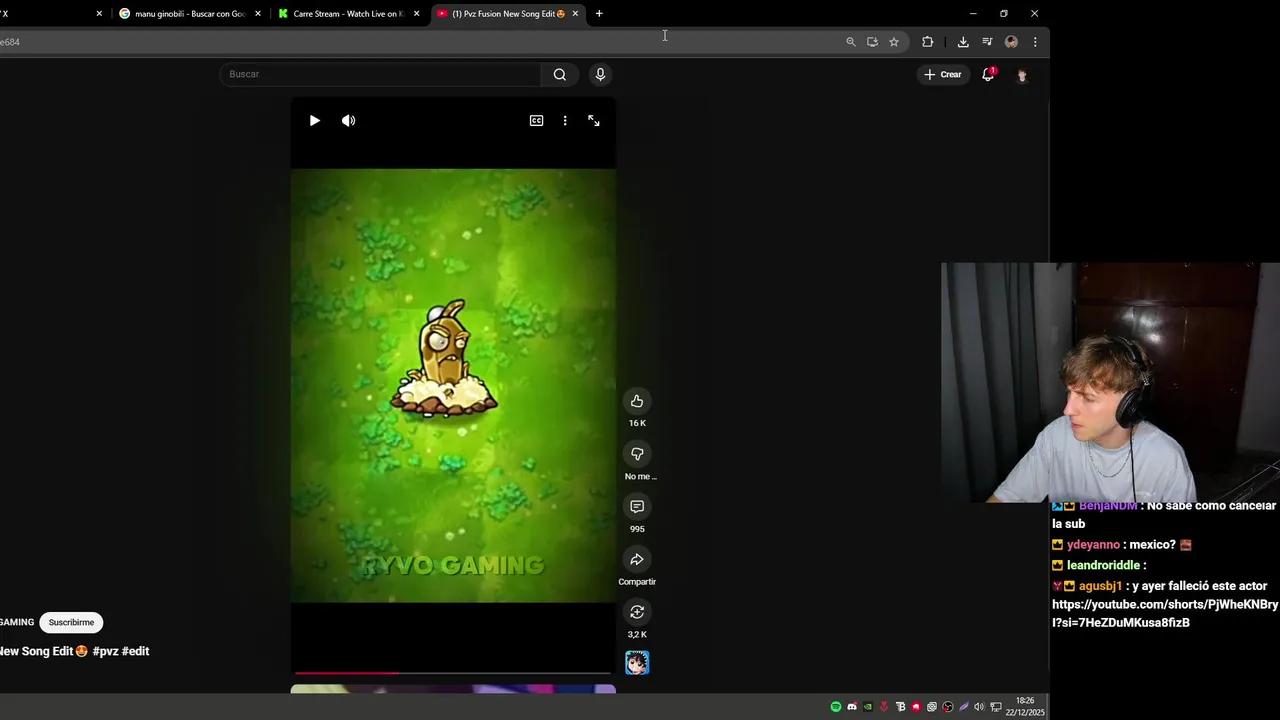Image resolution: width=1280 pixels, height=720 pixels.
Task: Enter fullscreen mode on the Short
Action: [594, 120]
